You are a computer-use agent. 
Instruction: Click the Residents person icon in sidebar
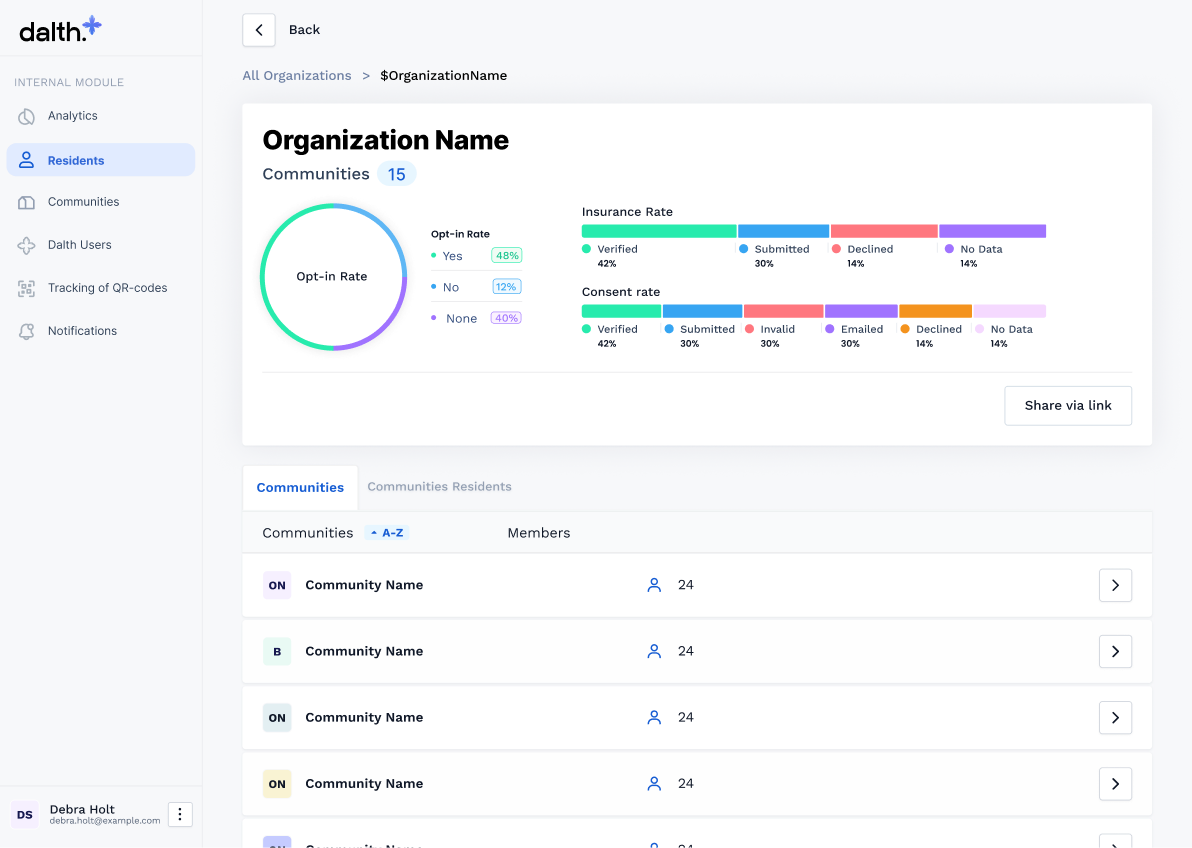click(27, 160)
